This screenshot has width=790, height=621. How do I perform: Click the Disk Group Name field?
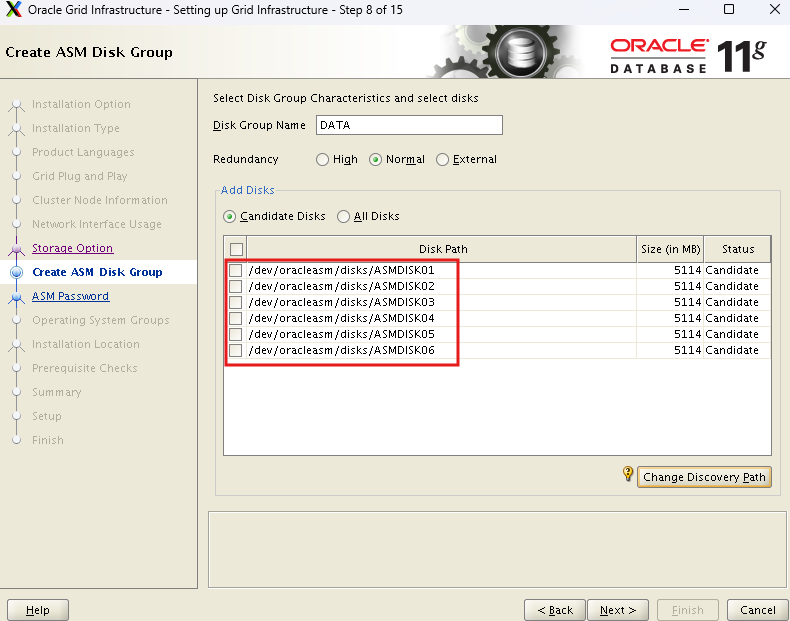(409, 125)
